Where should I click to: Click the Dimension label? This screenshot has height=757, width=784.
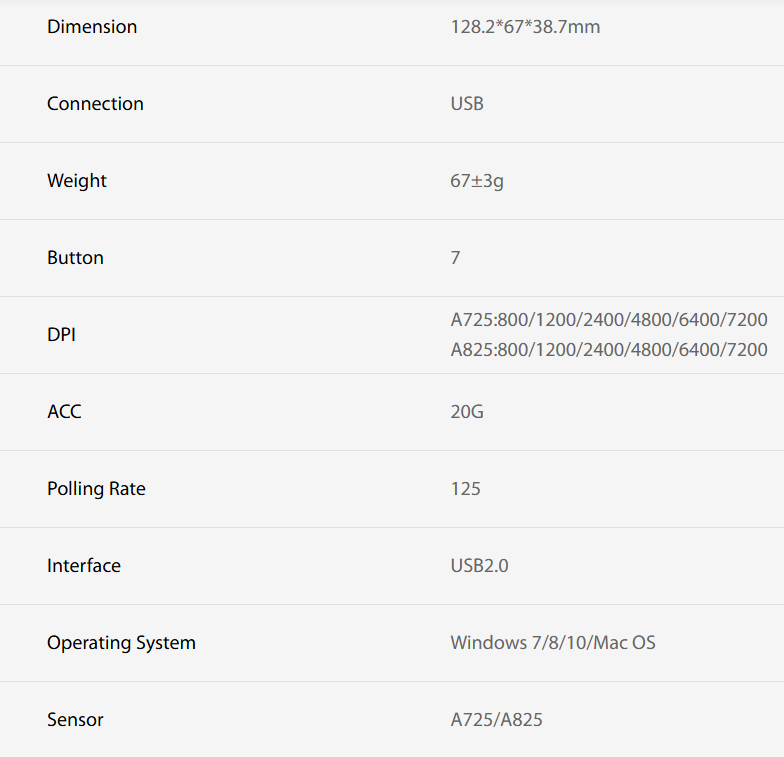tap(92, 27)
